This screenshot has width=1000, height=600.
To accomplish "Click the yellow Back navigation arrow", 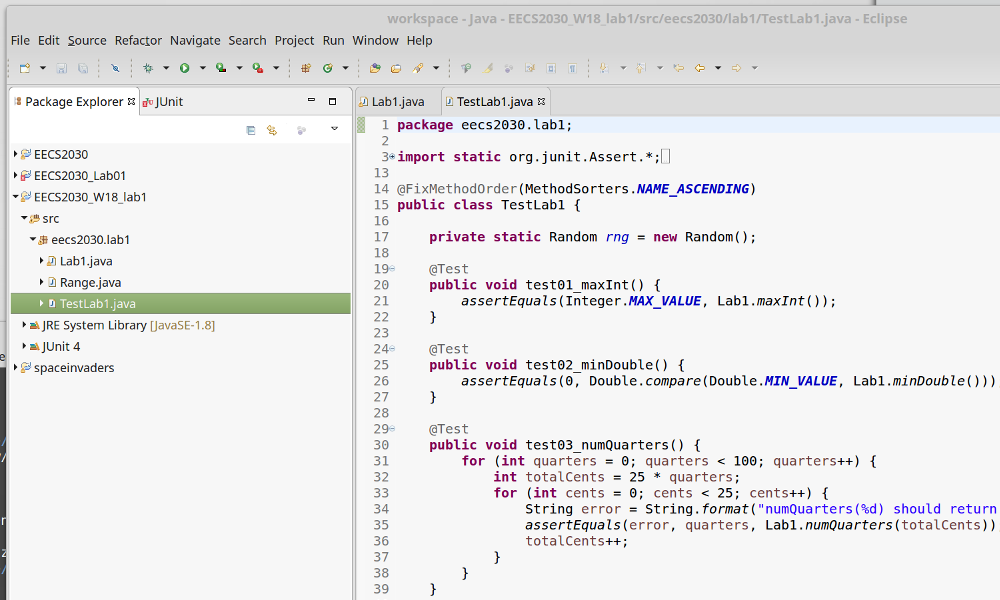I will point(700,68).
